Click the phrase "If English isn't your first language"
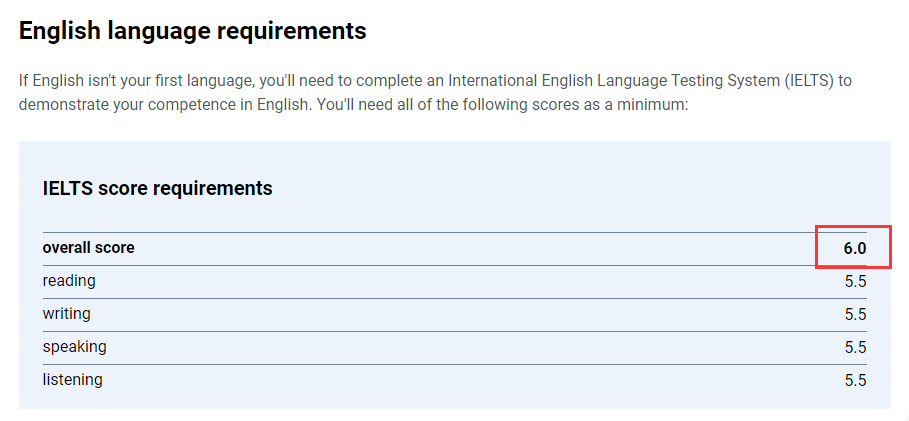Viewport: 909px width, 421px height. click(143, 80)
